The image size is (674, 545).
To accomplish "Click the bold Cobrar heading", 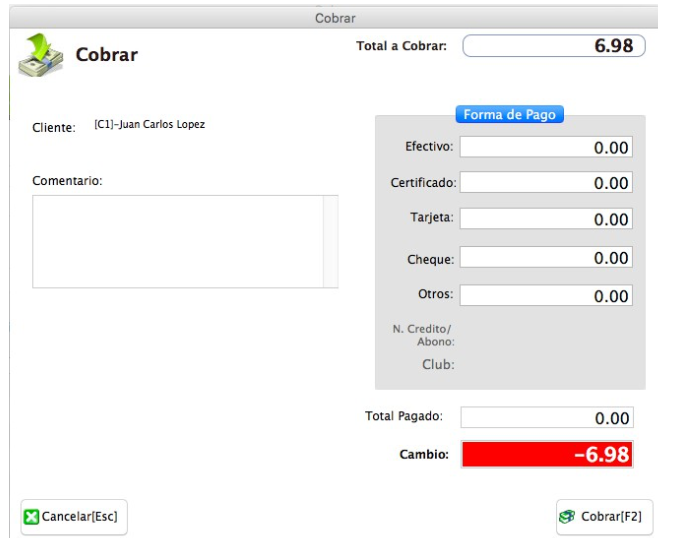I will coord(107,55).
